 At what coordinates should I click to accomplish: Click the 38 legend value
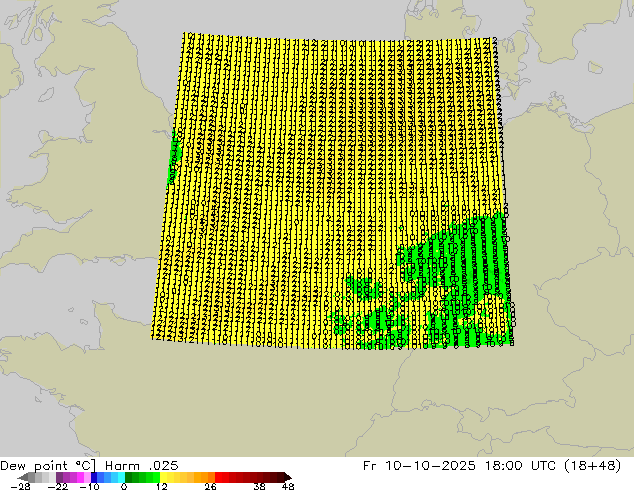[260, 487]
